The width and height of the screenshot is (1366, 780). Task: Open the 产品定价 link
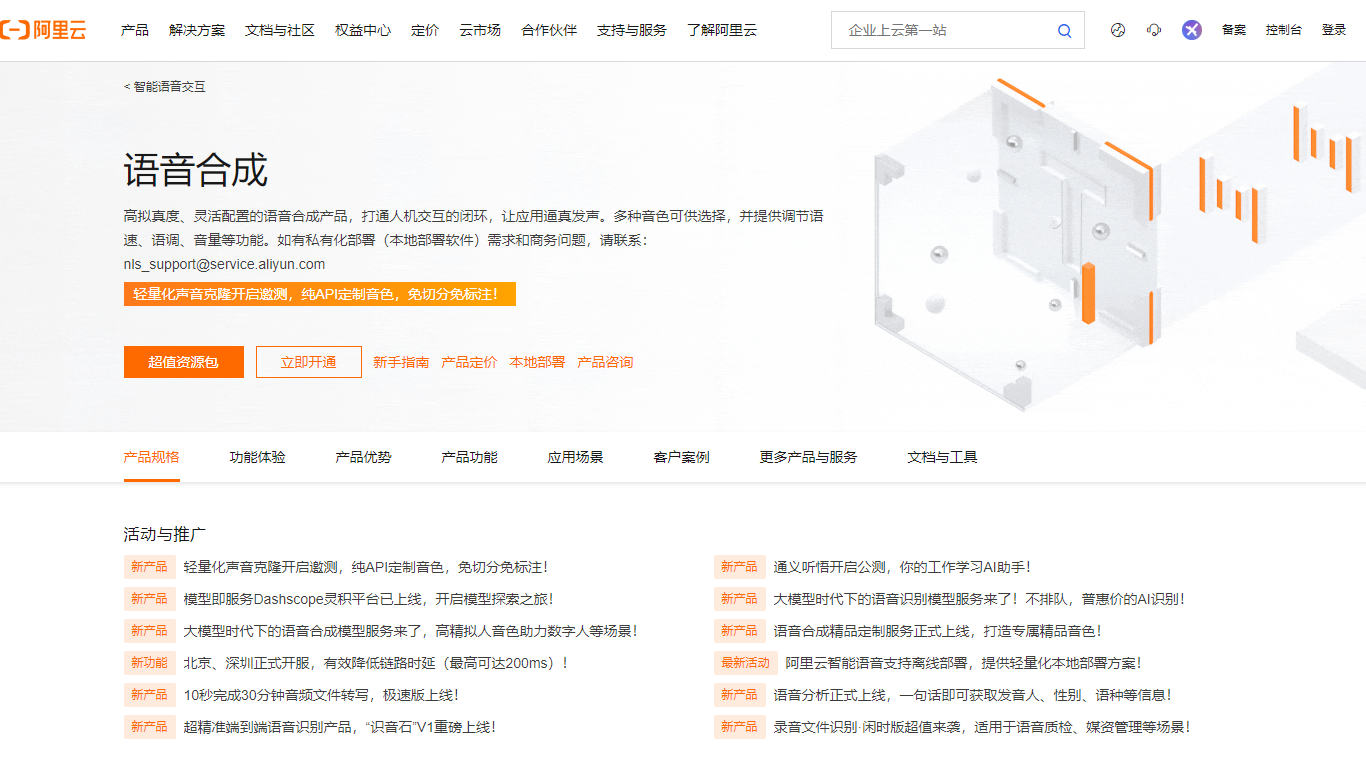[x=469, y=362]
